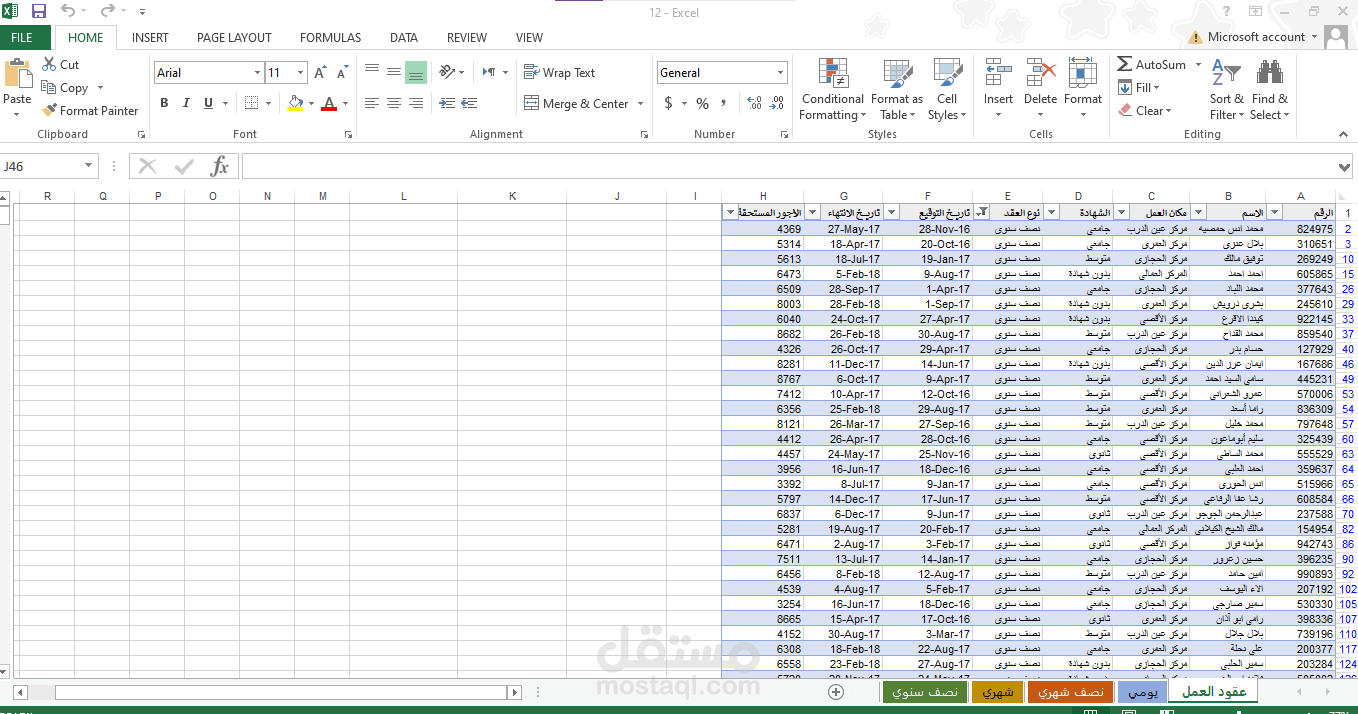
Task: Open Conditional Formatting
Action: click(x=832, y=89)
